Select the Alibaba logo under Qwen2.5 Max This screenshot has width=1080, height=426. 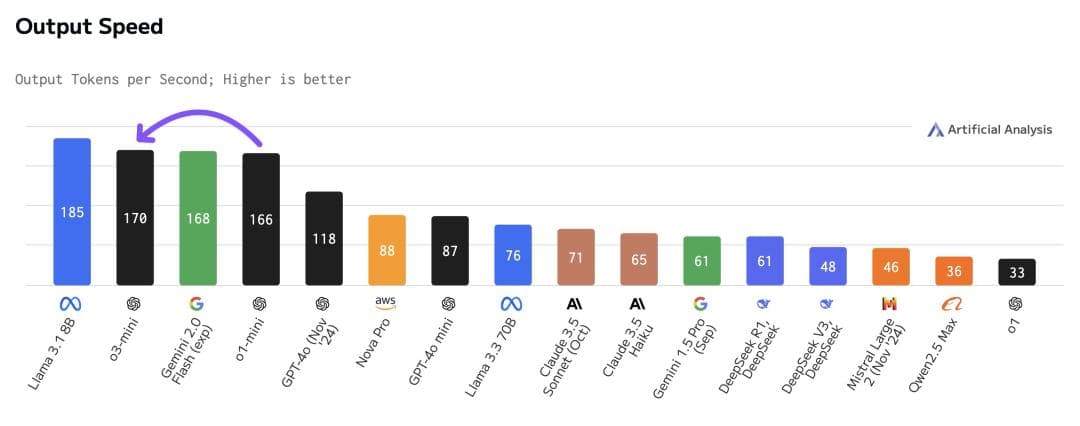953,304
